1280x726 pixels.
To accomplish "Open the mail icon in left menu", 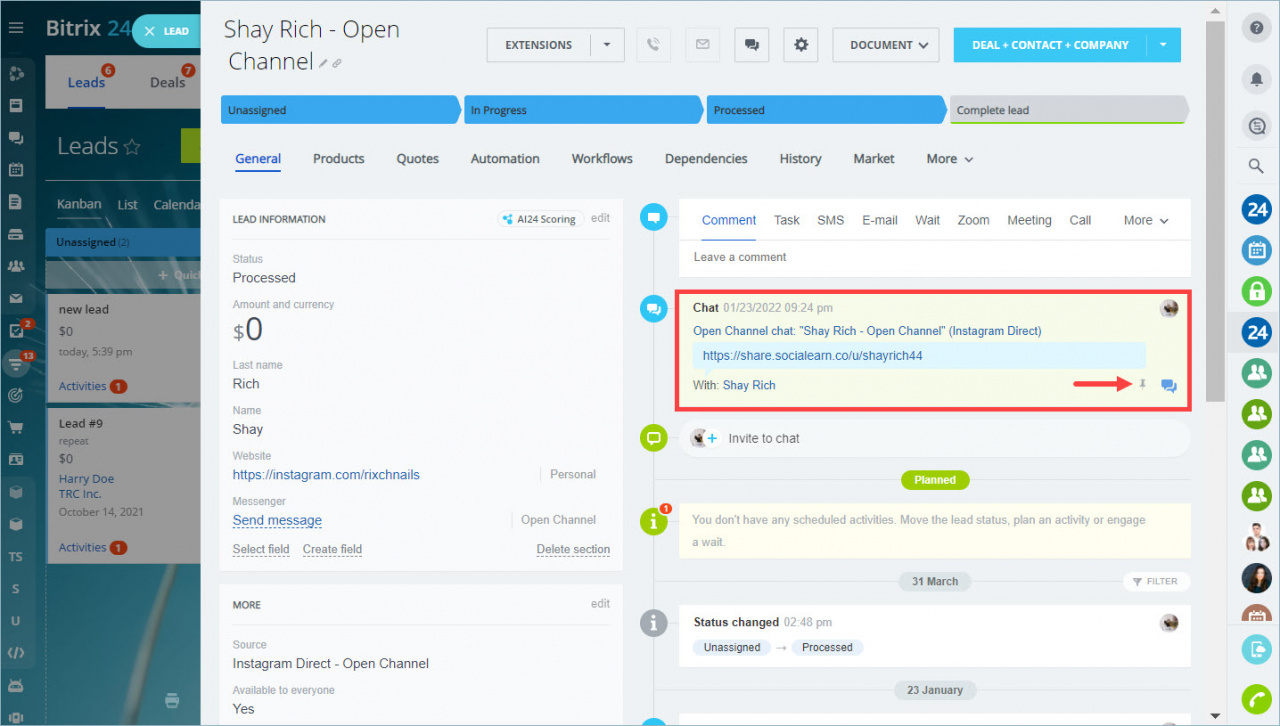I will 15,298.
